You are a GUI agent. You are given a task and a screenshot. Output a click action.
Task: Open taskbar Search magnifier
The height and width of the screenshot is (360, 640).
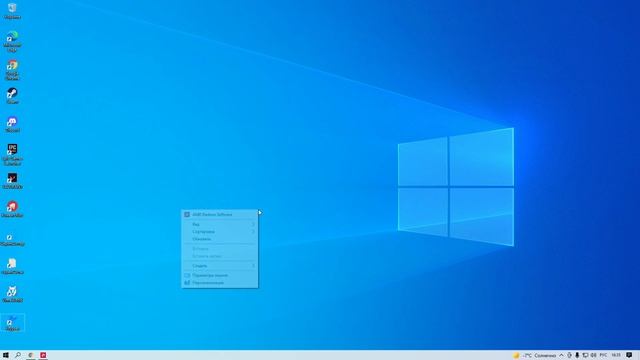[x=18, y=355]
